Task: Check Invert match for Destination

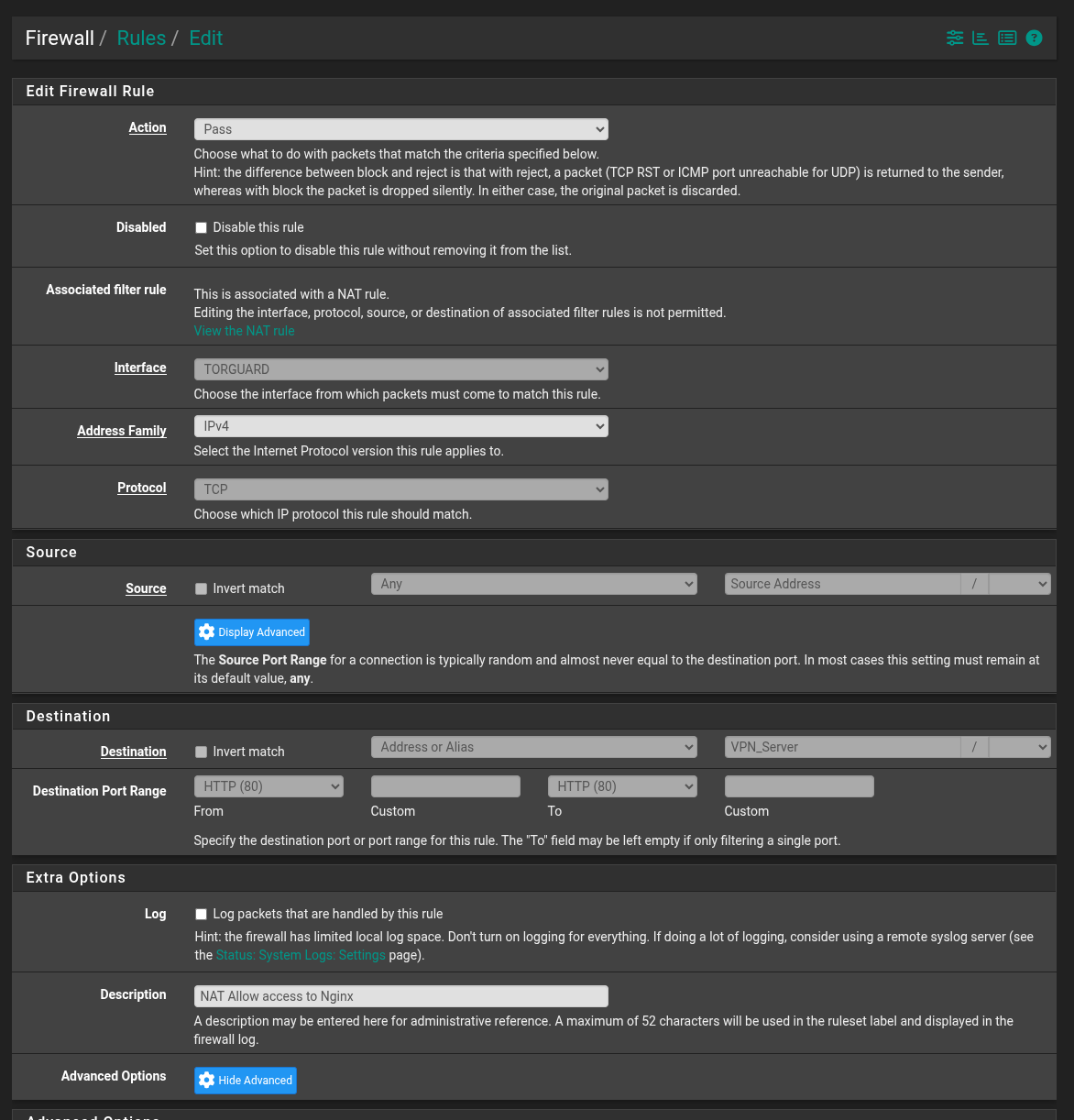Action: tap(202, 752)
